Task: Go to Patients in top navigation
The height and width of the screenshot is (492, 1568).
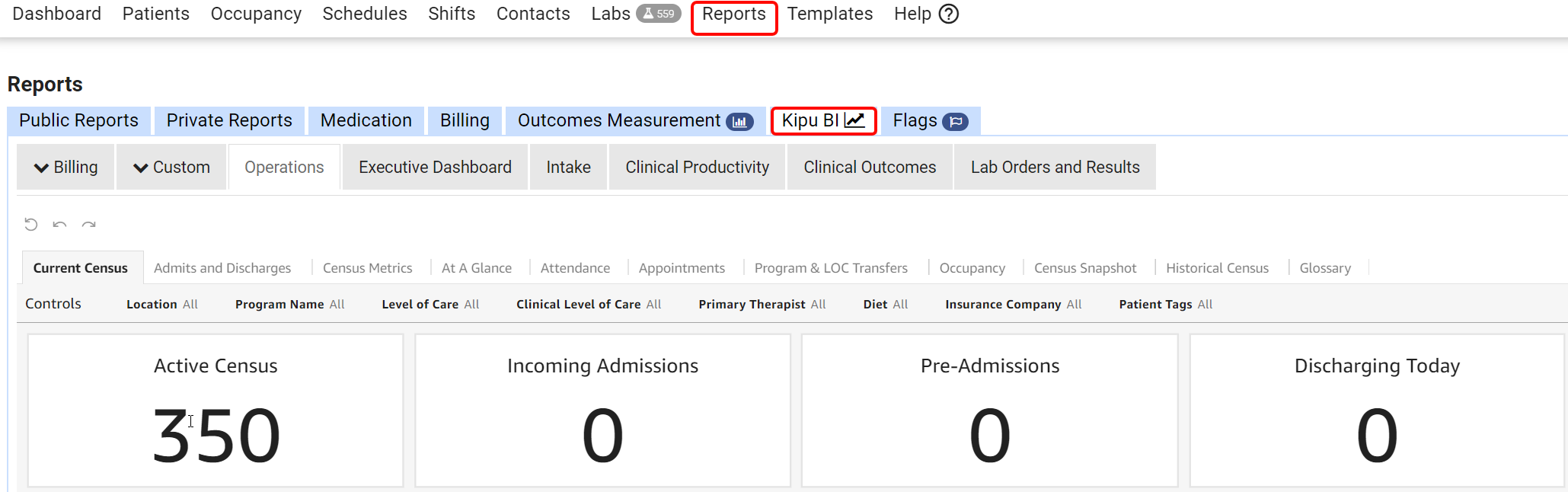Action: click(x=156, y=14)
